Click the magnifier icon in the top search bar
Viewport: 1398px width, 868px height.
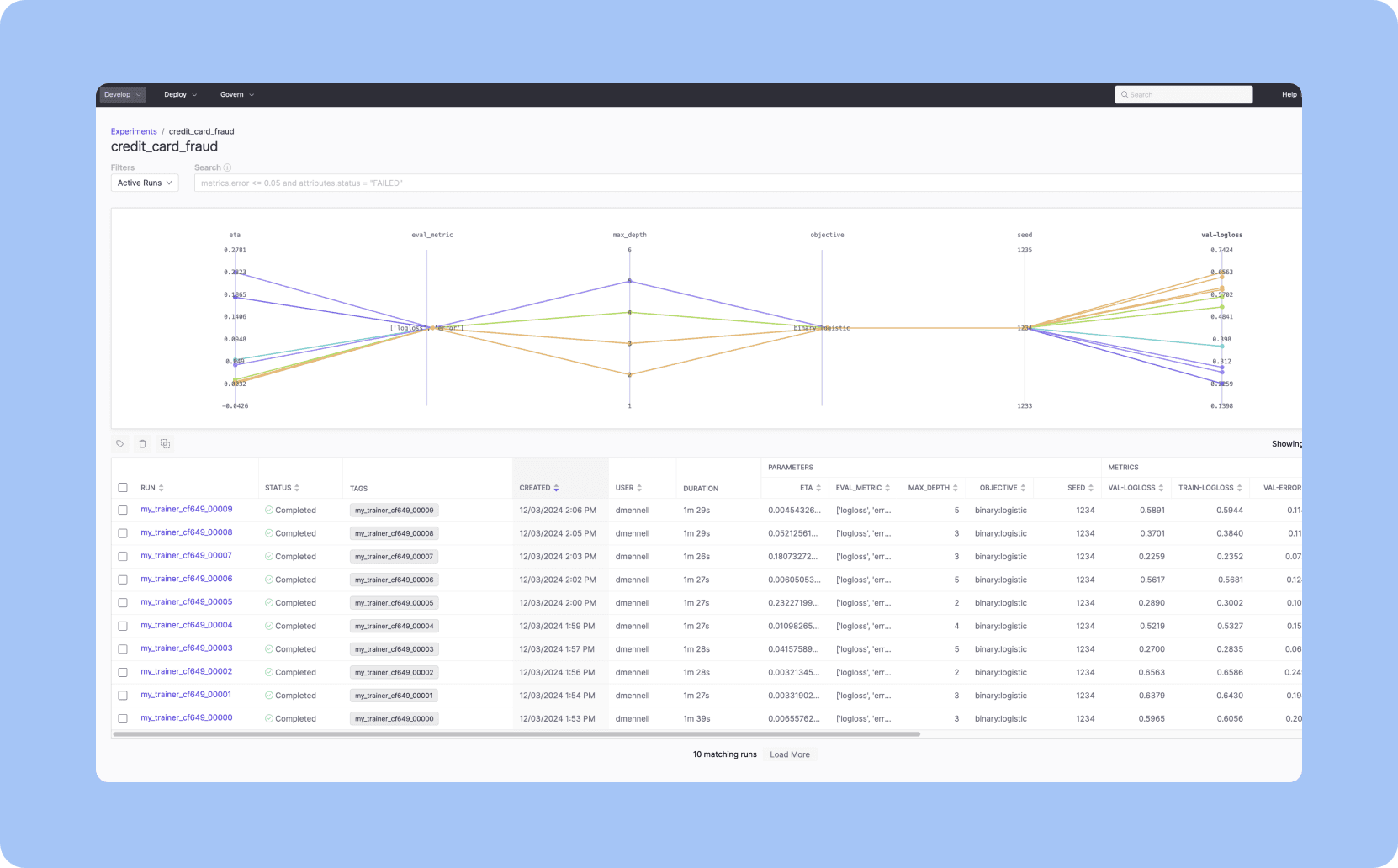pyautogui.click(x=1125, y=94)
